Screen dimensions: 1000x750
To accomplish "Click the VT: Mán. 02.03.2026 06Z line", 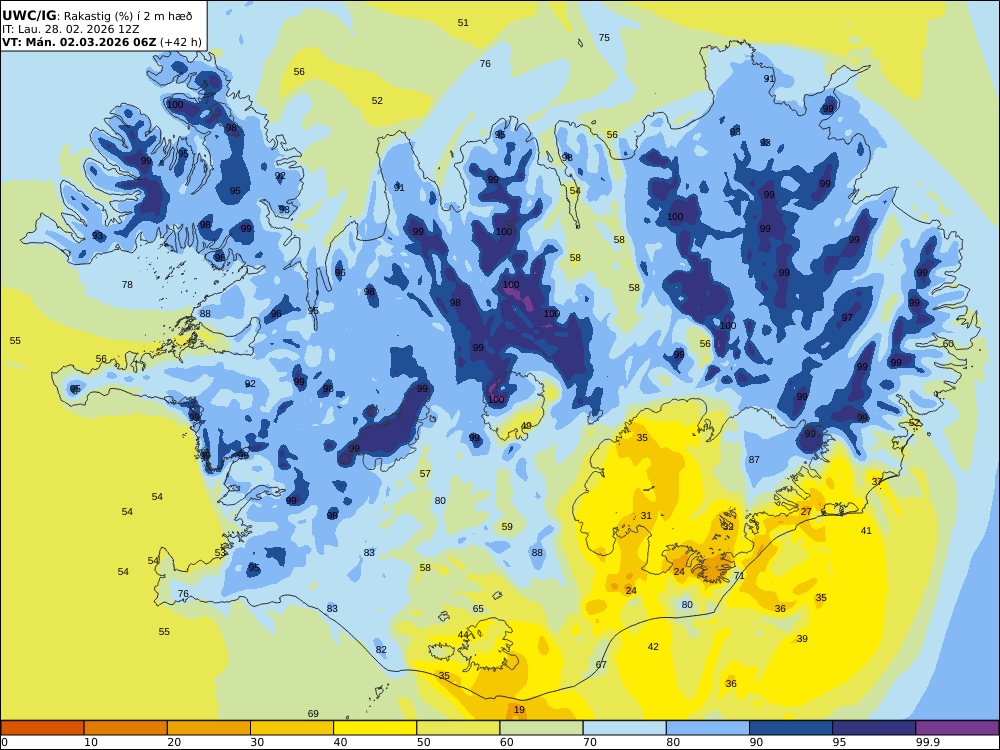I will [x=102, y=42].
